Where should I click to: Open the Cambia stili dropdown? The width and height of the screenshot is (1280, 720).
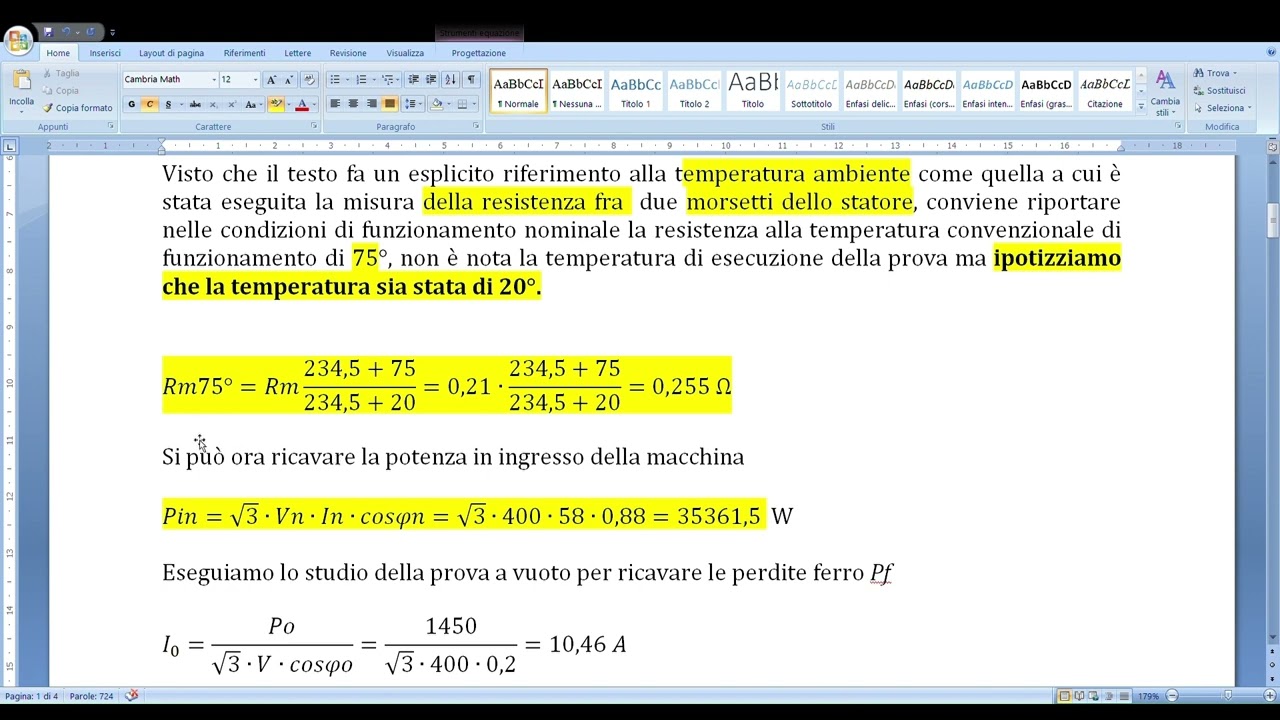(x=1165, y=92)
